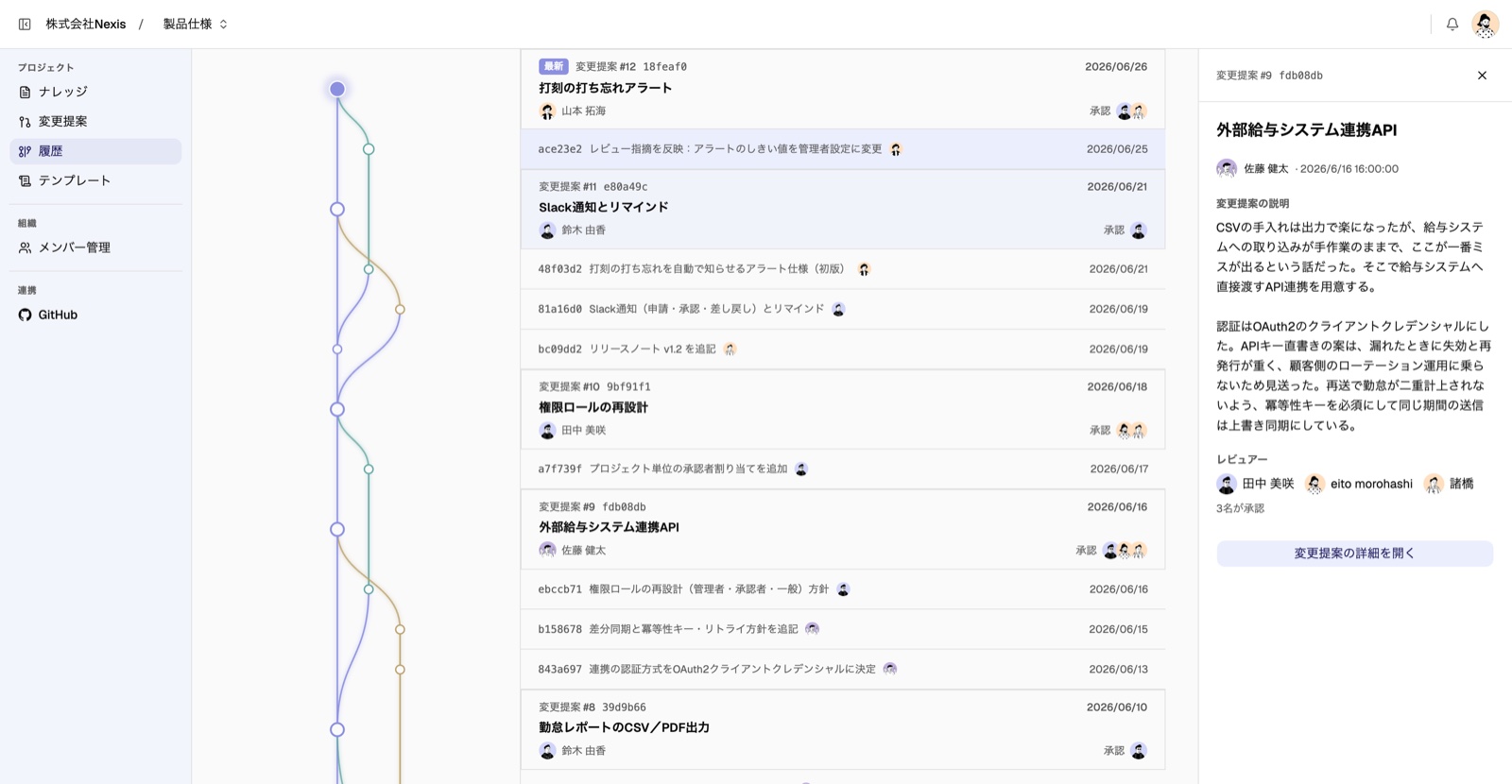Click graph node for 変更提案 #8
1512x784 pixels.
click(x=337, y=729)
